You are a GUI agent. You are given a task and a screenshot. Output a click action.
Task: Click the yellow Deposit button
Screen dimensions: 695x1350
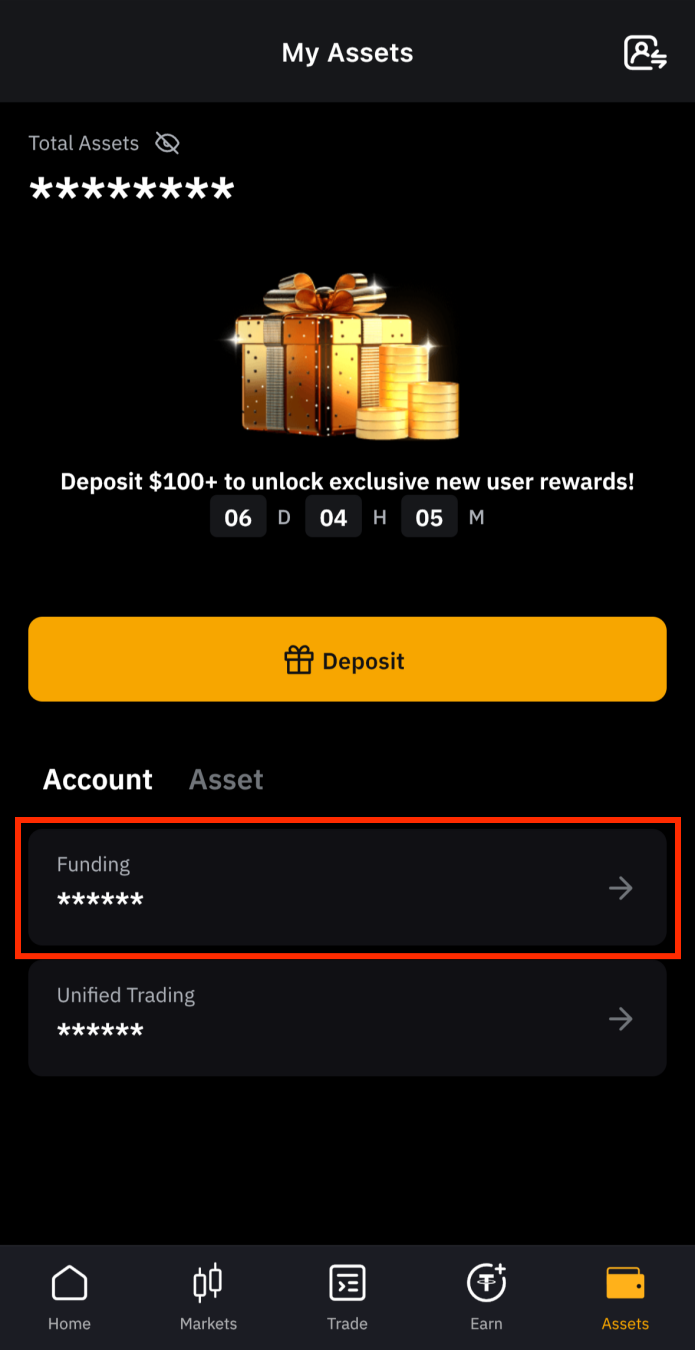(347, 659)
